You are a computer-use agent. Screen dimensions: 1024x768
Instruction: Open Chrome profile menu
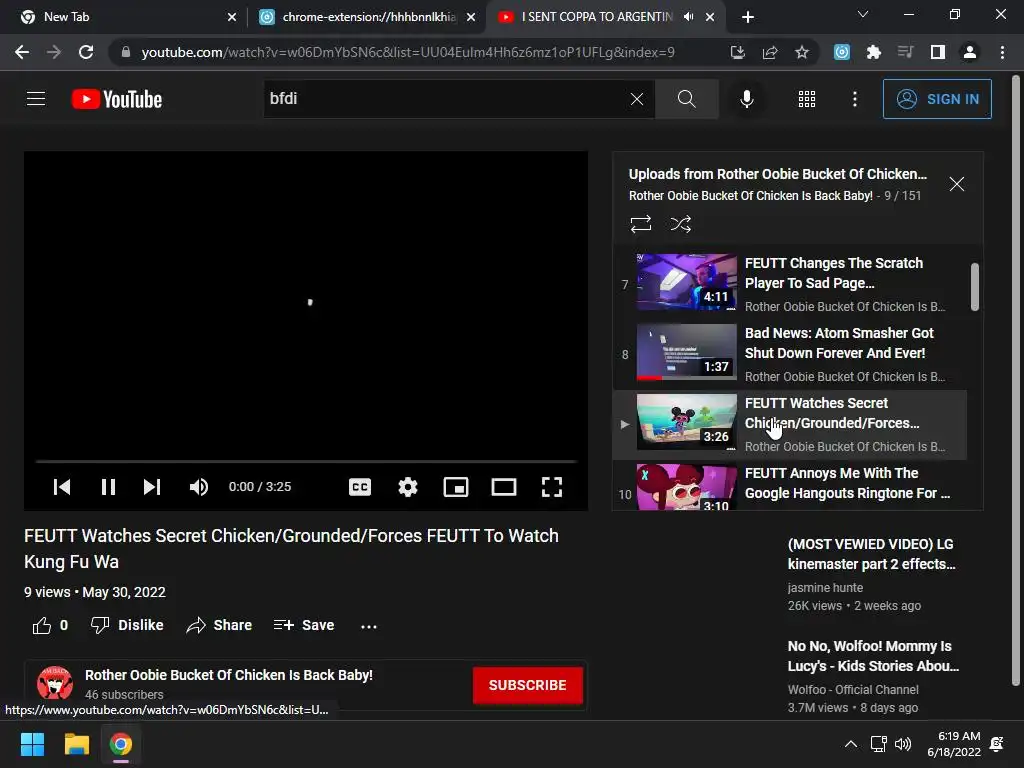(x=970, y=52)
